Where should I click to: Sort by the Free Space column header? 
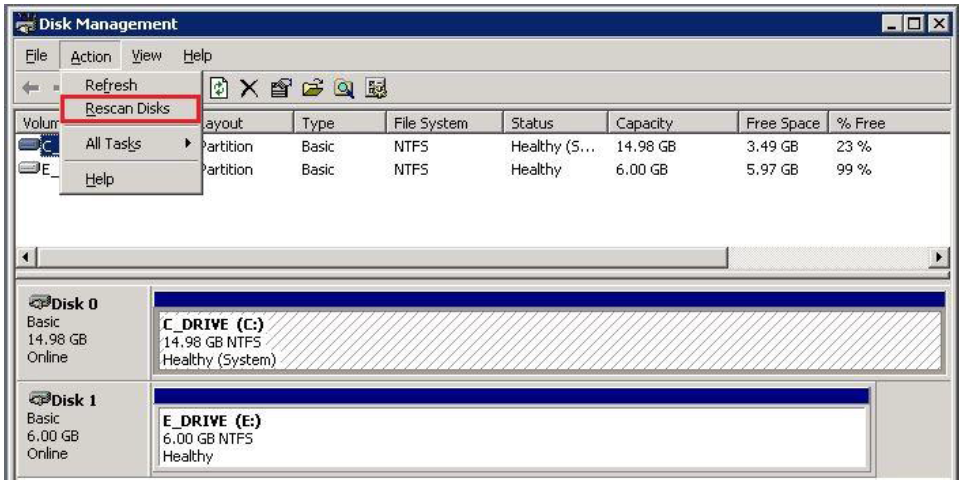(784, 123)
